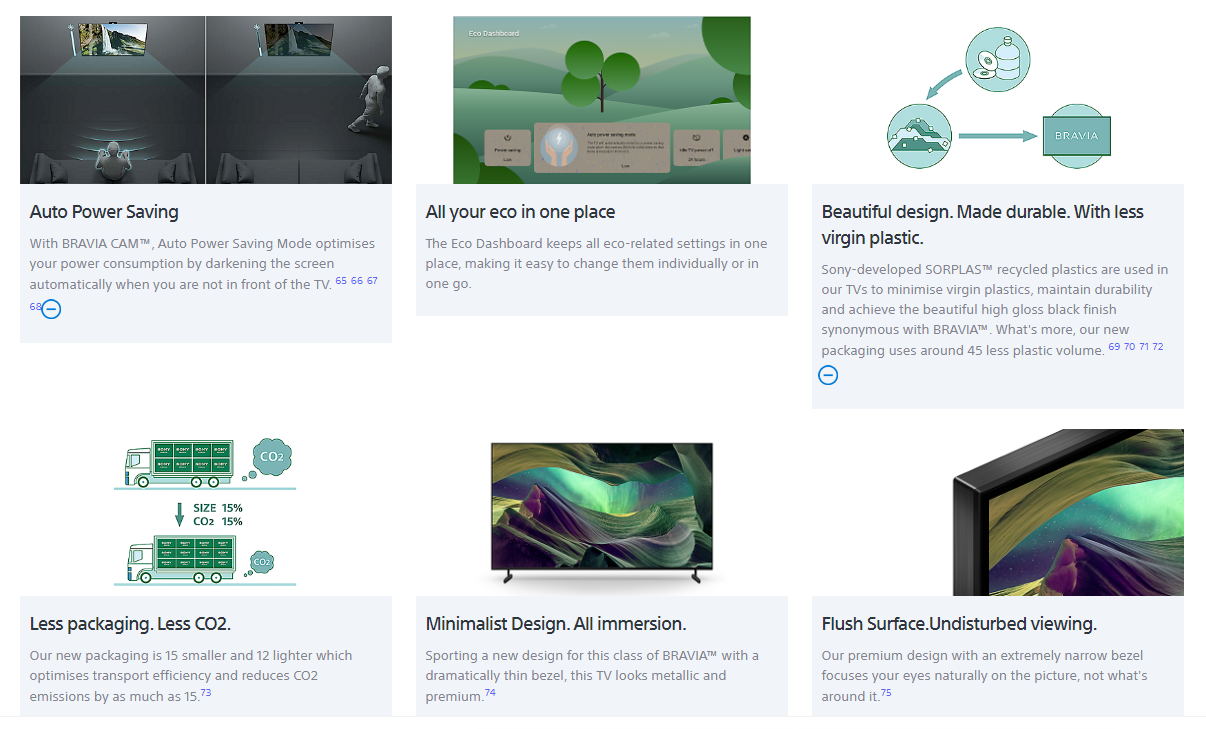The width and height of the screenshot is (1206, 729).
Task: Collapse footnotes under the virgin plastic card
Action: click(828, 375)
